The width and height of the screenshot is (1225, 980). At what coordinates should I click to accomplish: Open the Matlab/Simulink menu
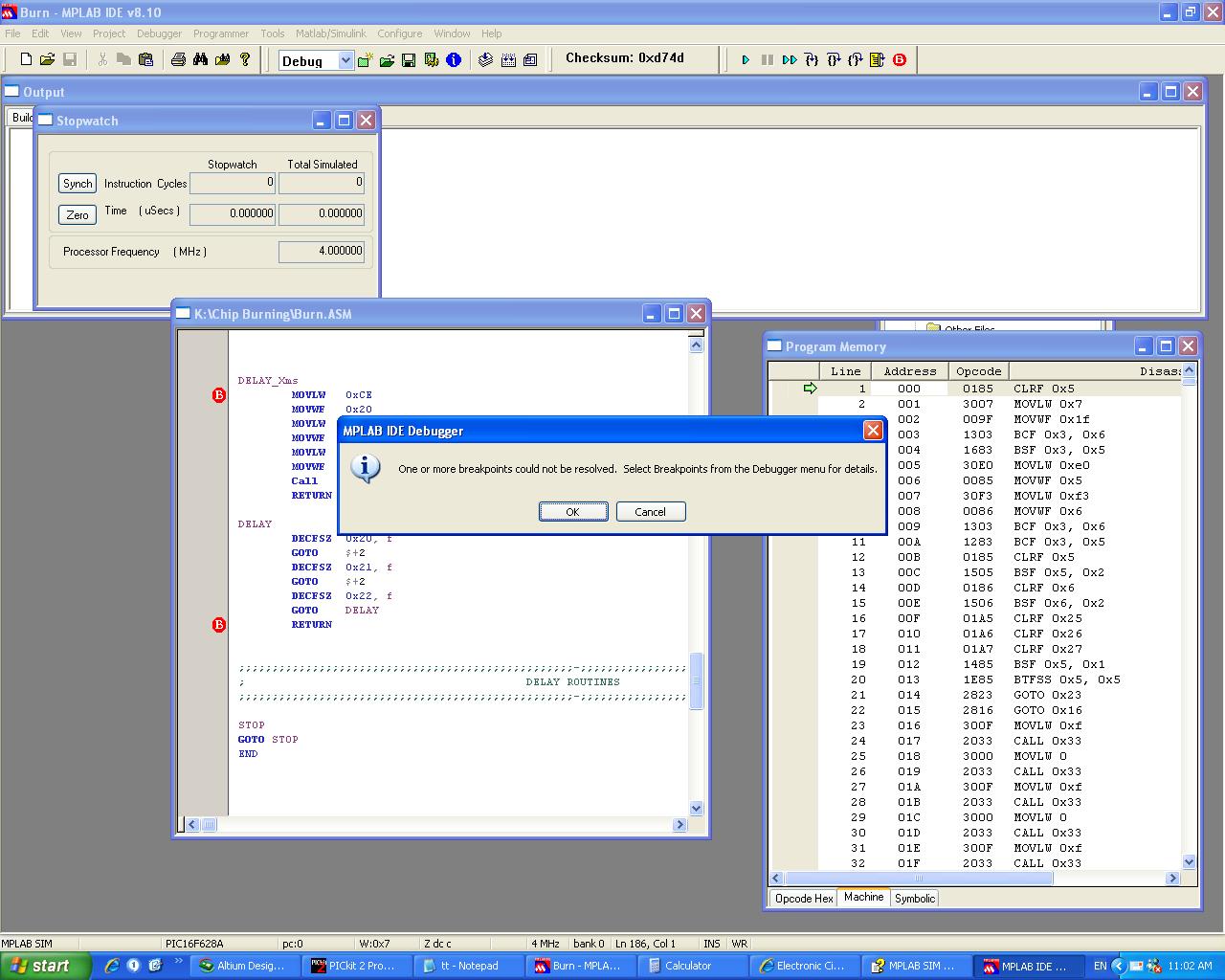pyautogui.click(x=331, y=33)
